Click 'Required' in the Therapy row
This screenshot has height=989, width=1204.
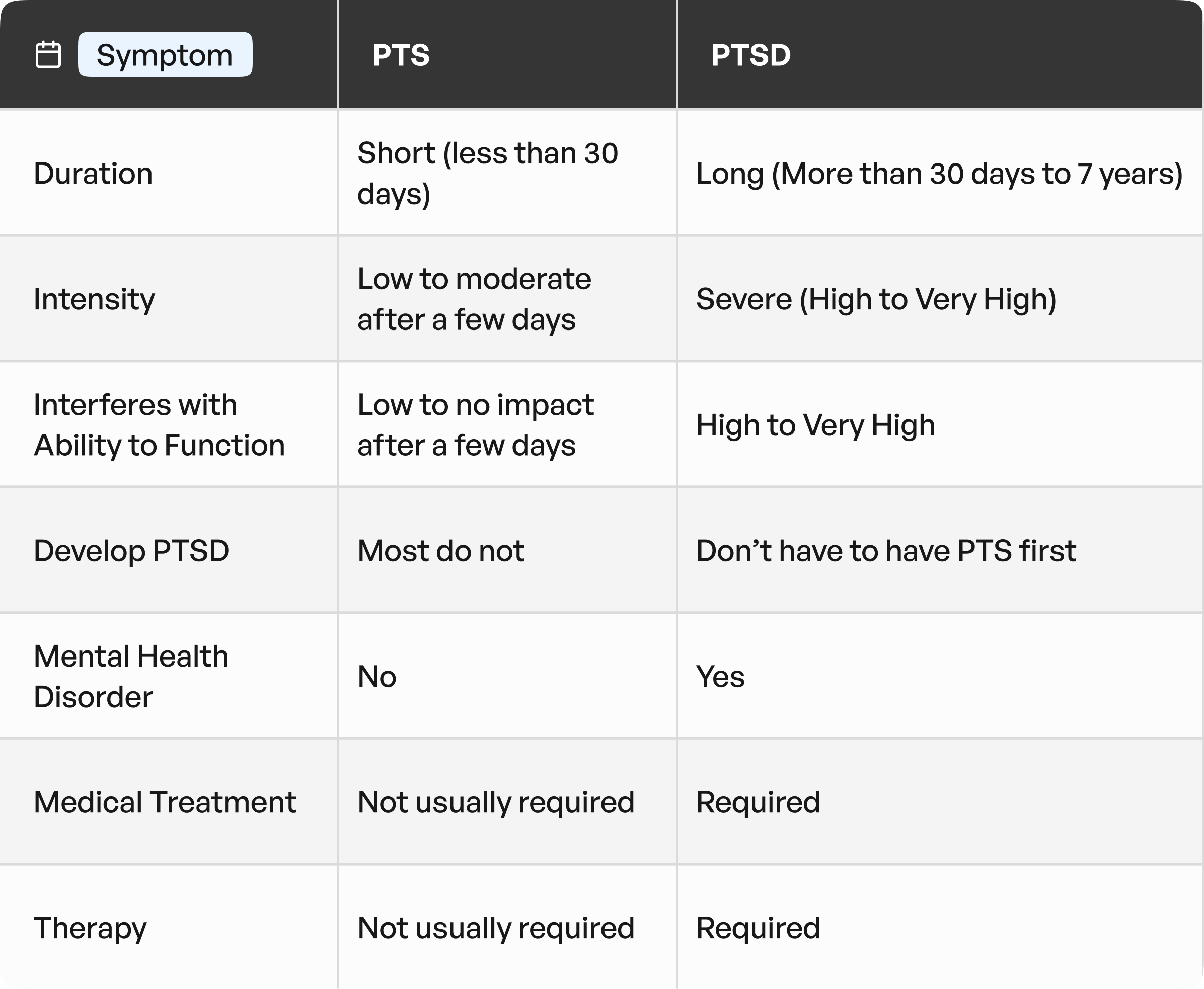tap(758, 929)
